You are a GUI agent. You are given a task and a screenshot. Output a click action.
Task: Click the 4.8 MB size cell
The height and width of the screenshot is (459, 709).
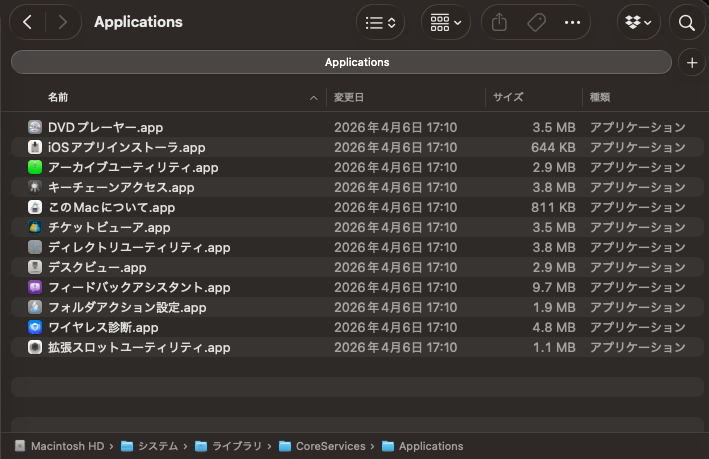(554, 327)
